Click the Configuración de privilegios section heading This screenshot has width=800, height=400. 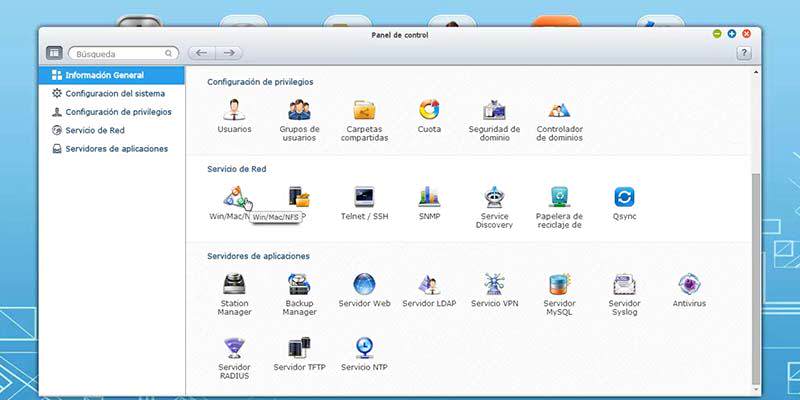pos(260,82)
